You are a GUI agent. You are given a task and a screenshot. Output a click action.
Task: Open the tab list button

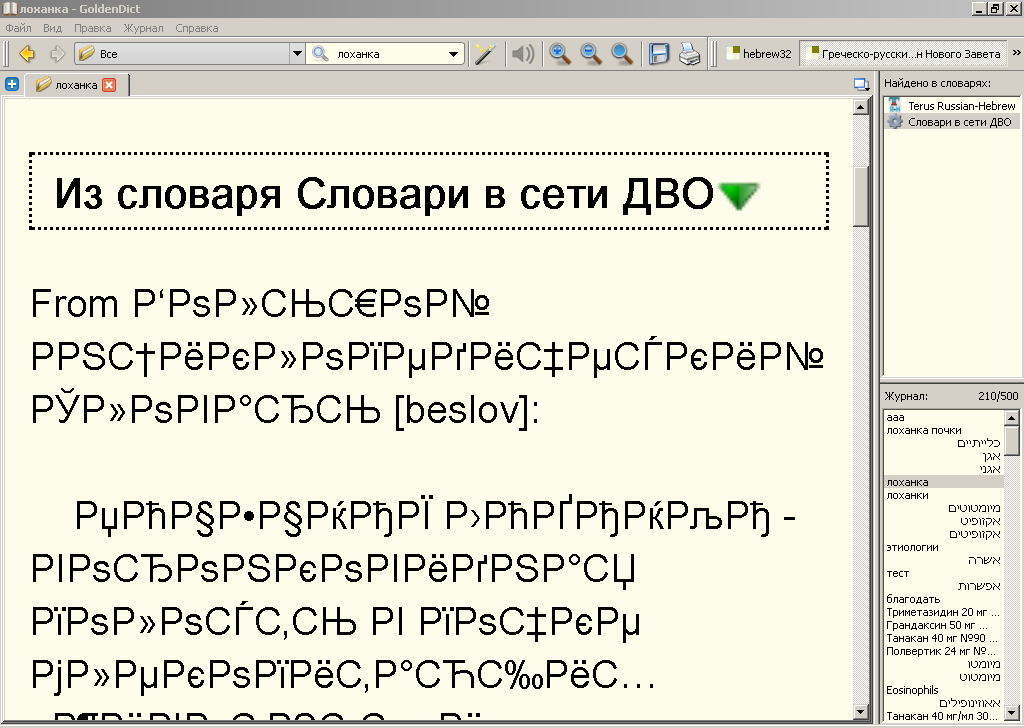click(x=861, y=84)
